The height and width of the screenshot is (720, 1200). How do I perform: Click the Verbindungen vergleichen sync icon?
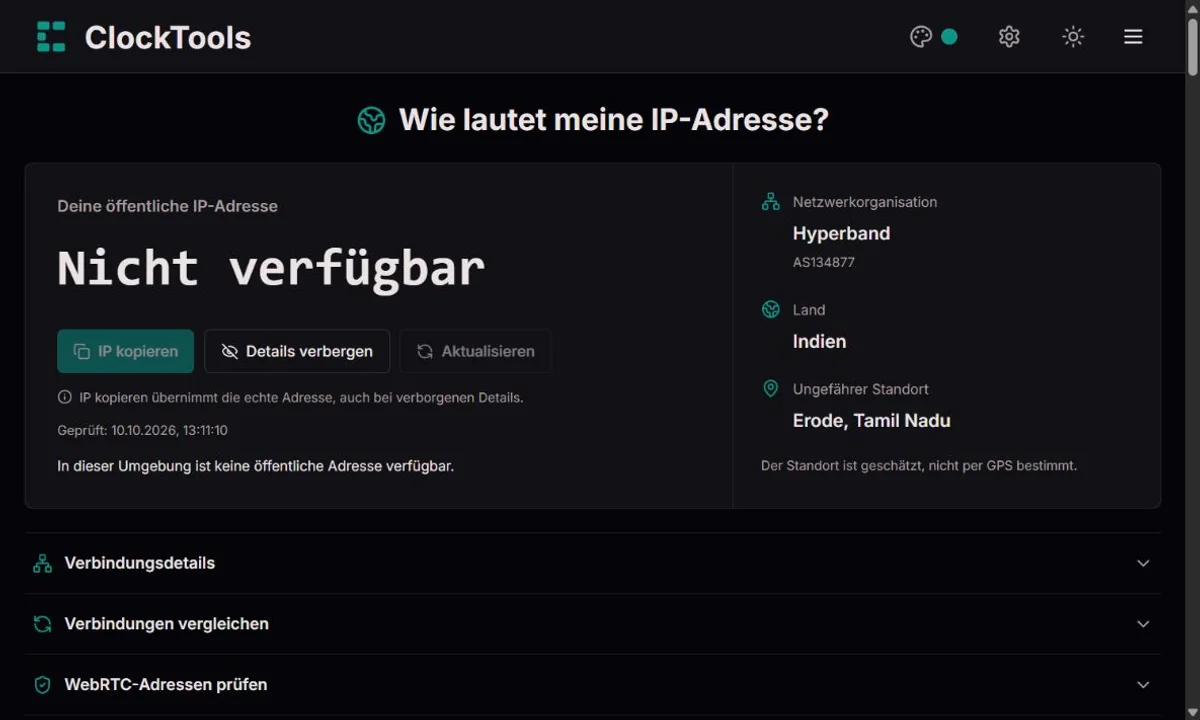pos(42,624)
